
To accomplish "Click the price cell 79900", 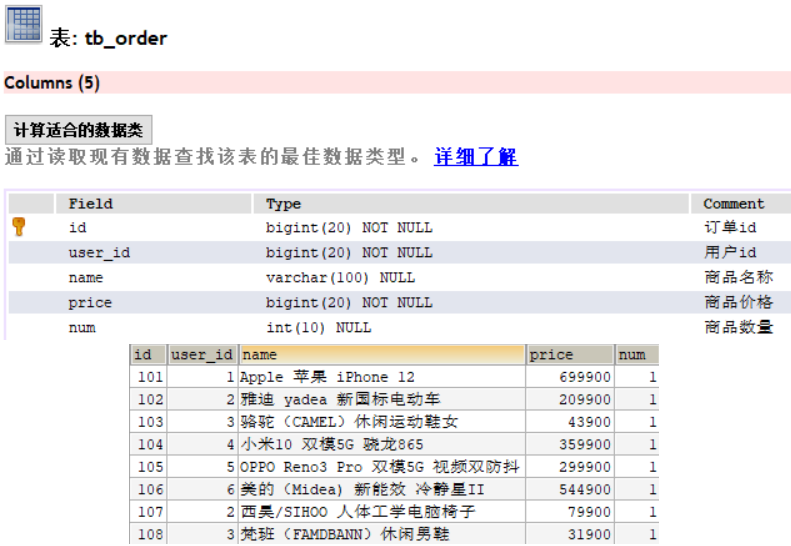I will click(570, 512).
